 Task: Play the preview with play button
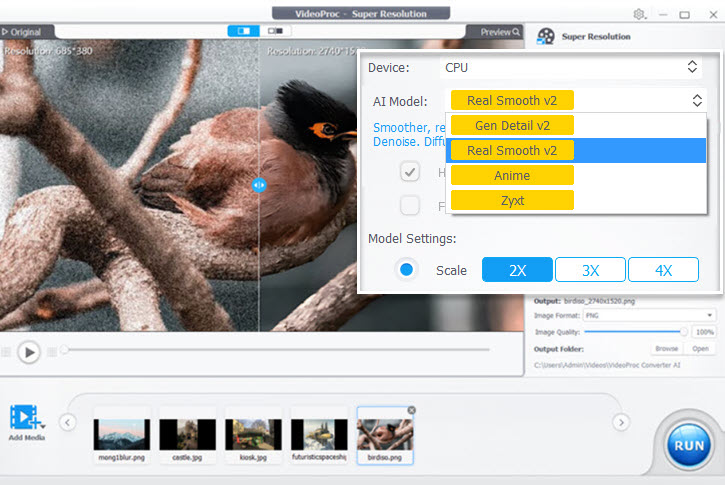29,352
